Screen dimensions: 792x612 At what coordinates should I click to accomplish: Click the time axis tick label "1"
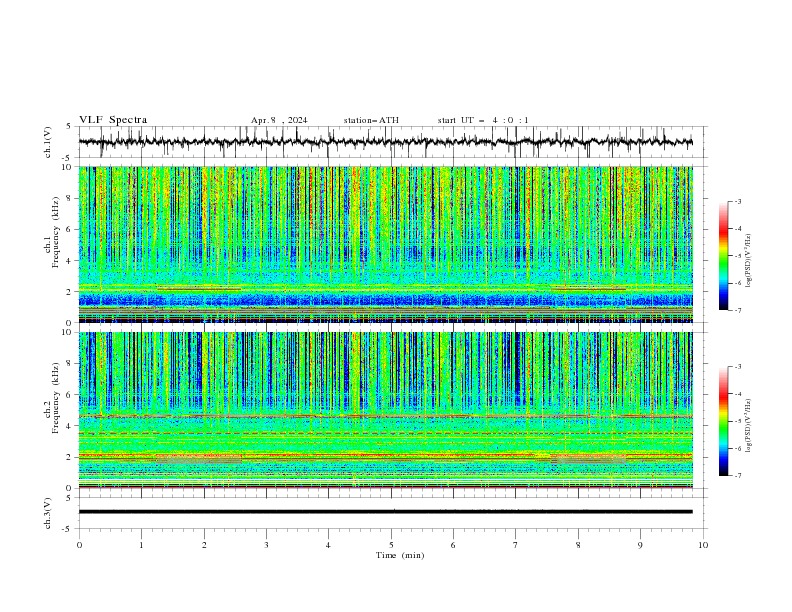pos(141,545)
